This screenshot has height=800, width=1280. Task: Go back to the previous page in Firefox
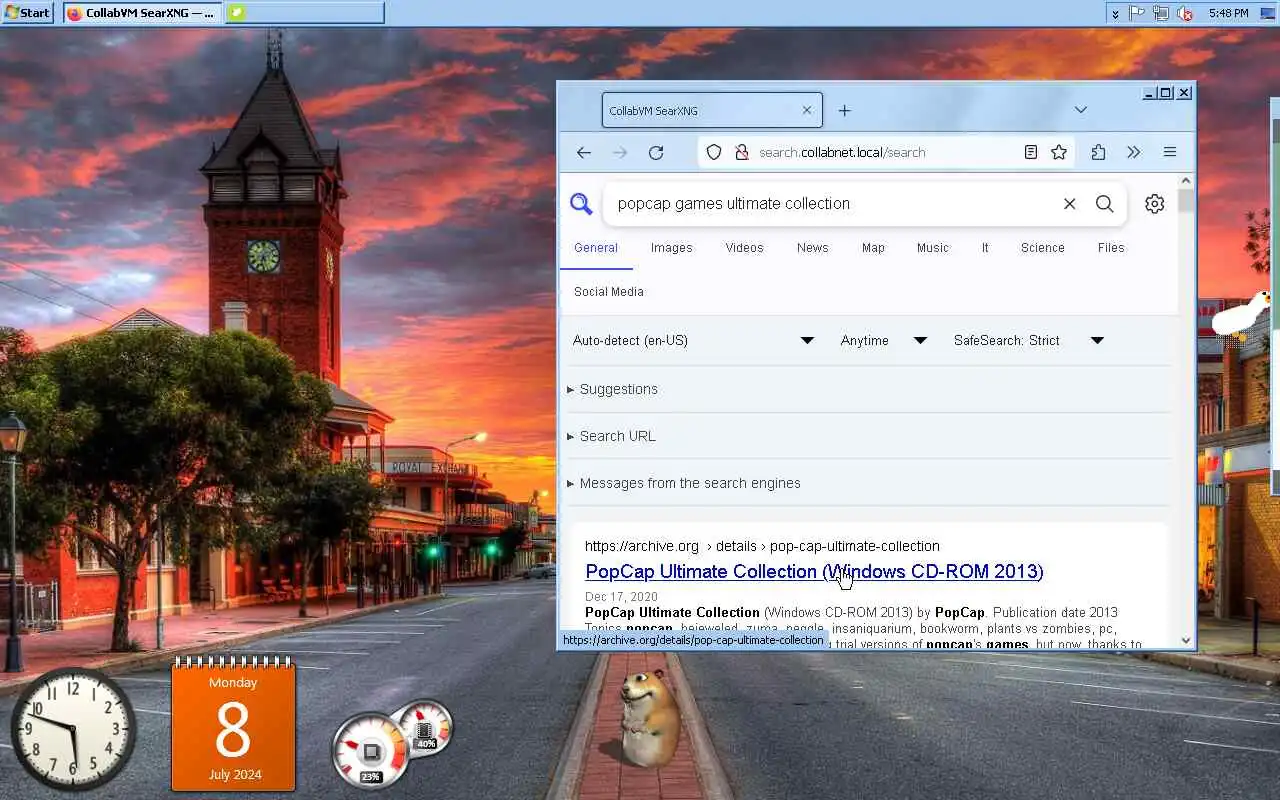tap(584, 152)
